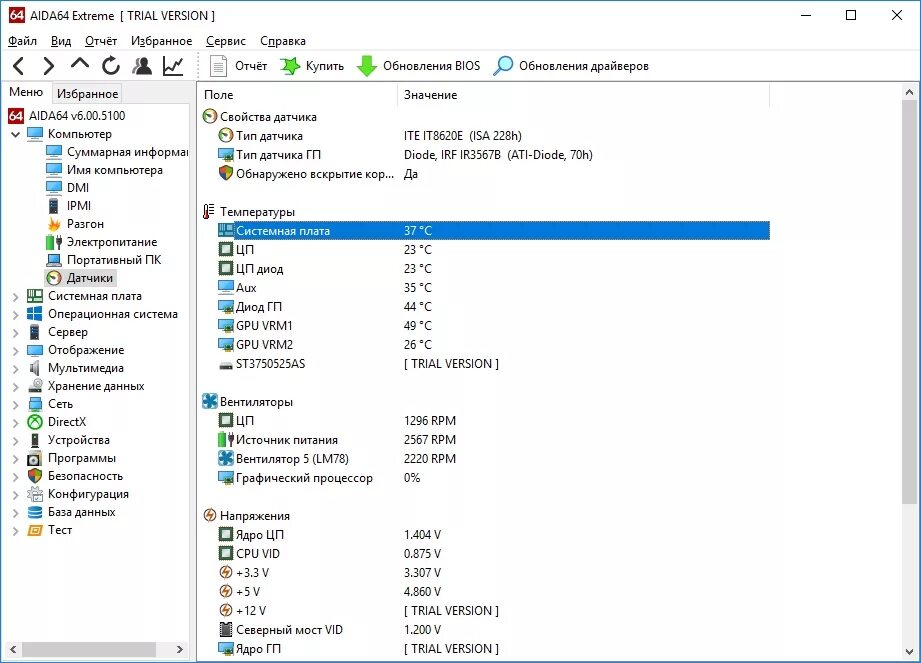Click the Напряжения voltage section icon

(210, 516)
